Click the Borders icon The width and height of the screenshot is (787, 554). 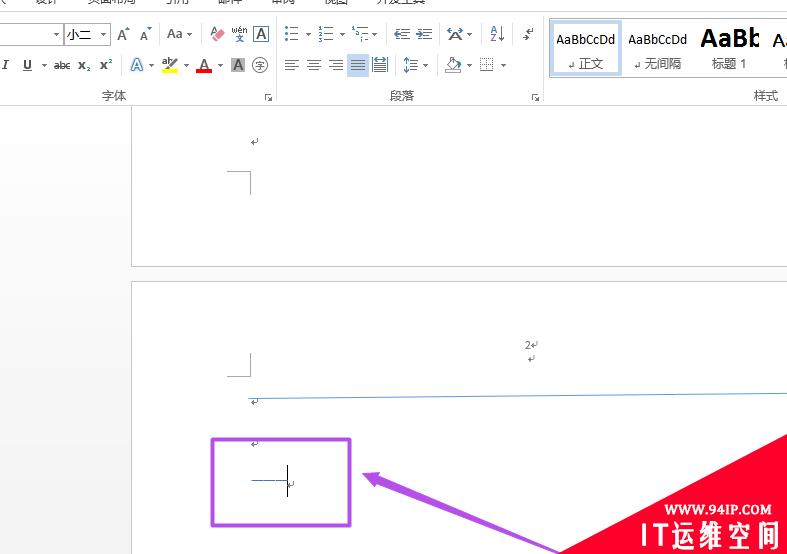click(x=486, y=65)
